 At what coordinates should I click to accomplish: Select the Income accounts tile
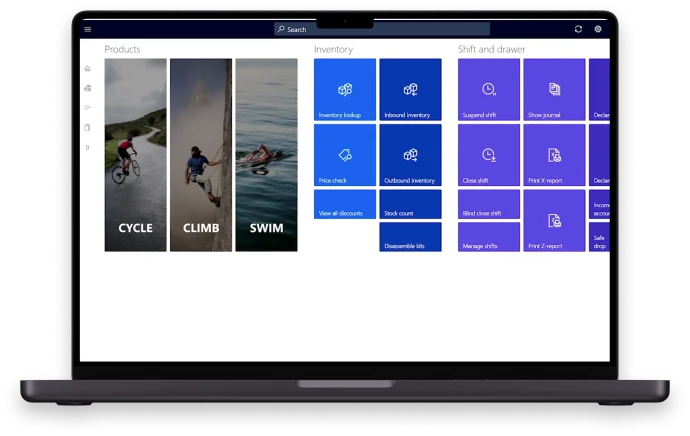599,204
